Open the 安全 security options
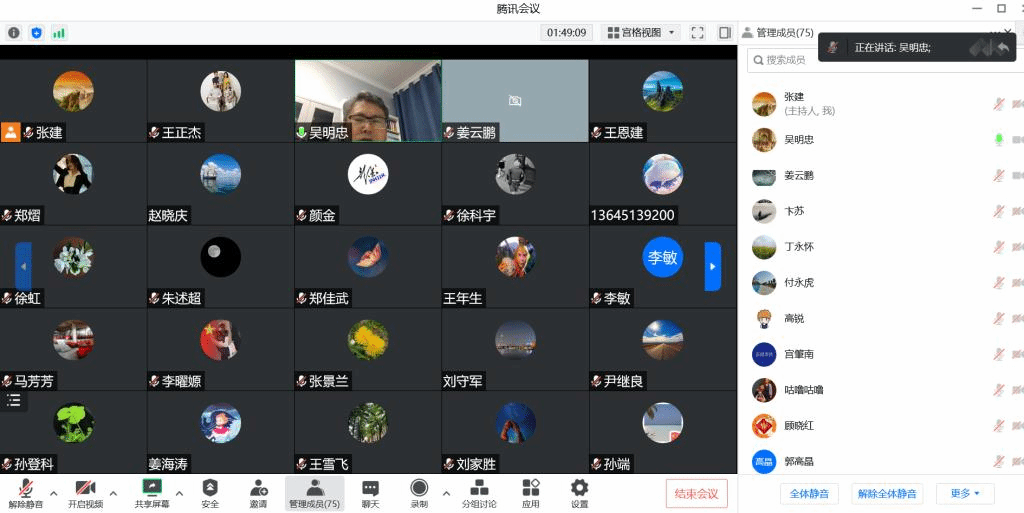1024x513 pixels. pyautogui.click(x=210, y=493)
